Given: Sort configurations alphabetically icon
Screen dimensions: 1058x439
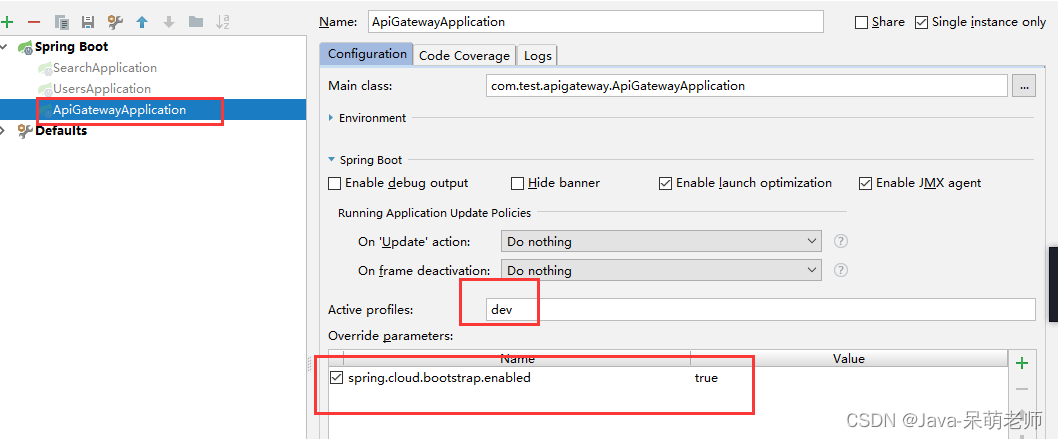Looking at the screenshot, I should (223, 22).
